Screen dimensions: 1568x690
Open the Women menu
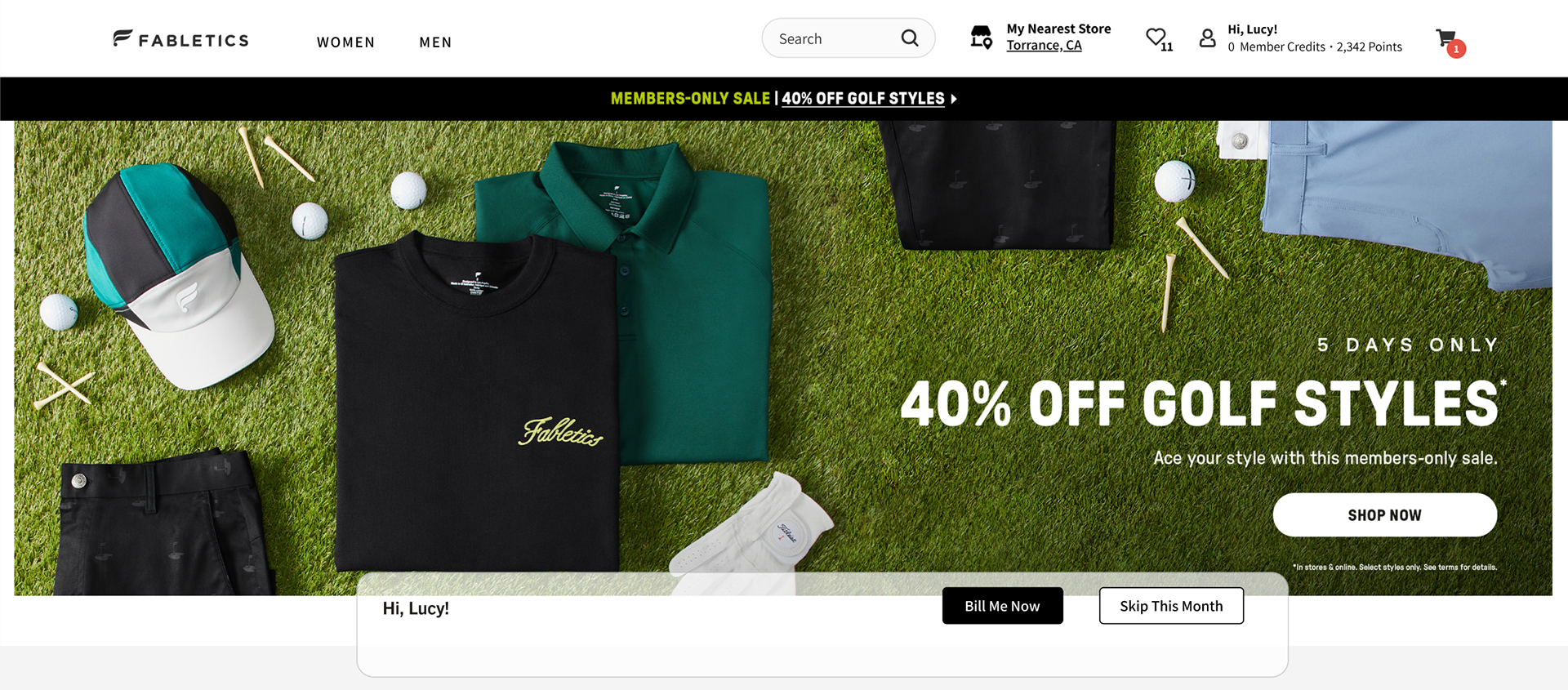(345, 42)
